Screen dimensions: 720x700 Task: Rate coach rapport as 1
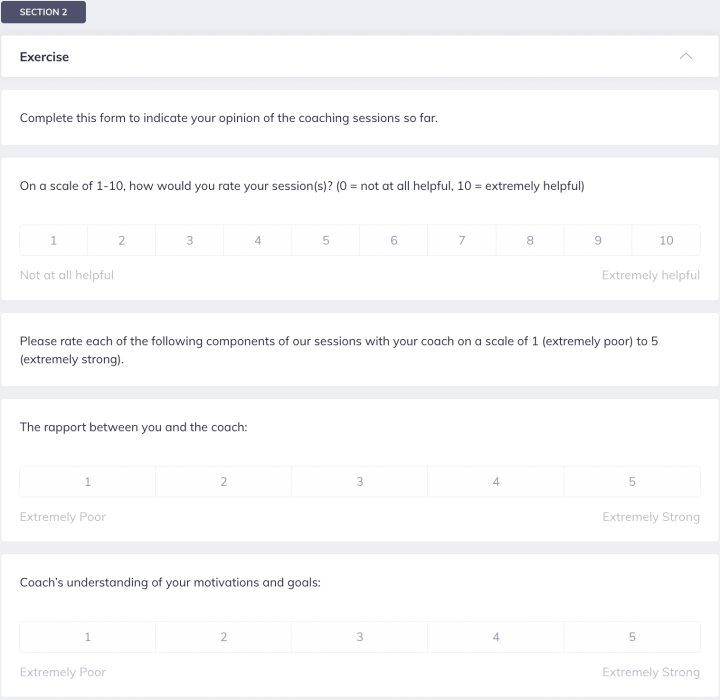pyautogui.click(x=88, y=482)
